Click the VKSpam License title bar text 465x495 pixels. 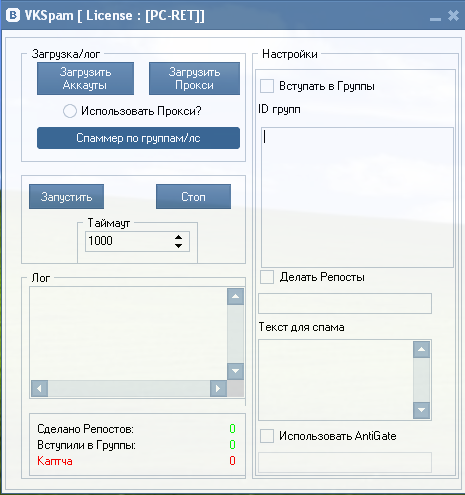115,16
